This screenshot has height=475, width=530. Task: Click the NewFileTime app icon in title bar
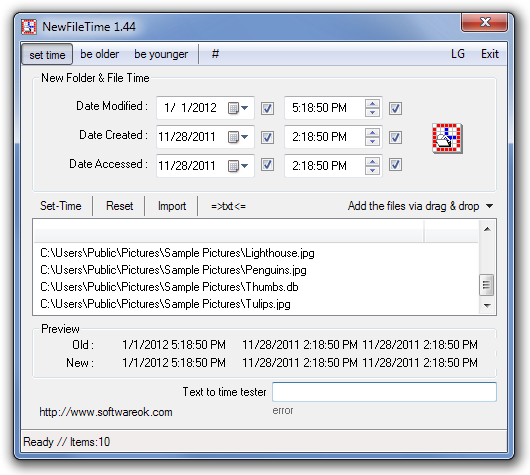(29, 27)
